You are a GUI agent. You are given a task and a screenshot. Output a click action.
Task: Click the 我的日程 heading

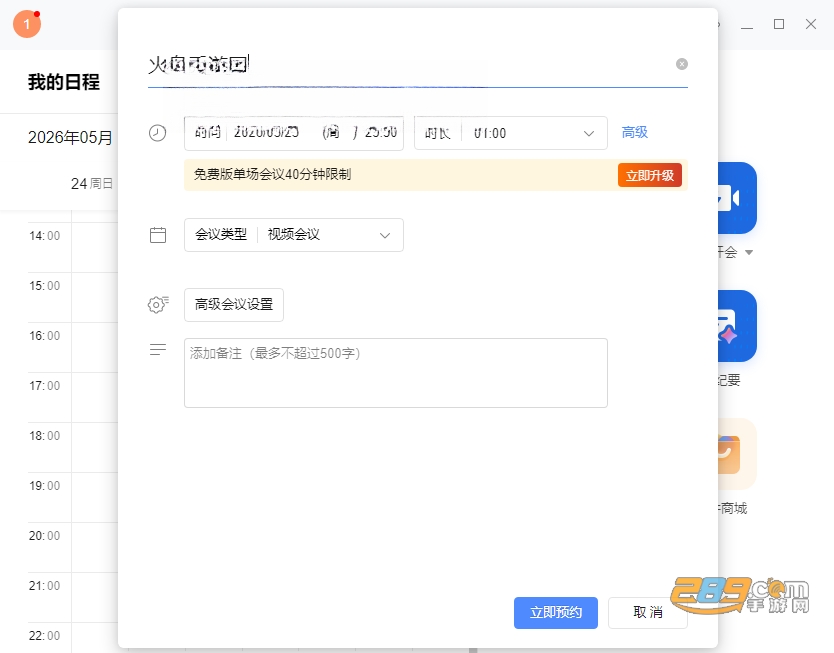coord(64,82)
